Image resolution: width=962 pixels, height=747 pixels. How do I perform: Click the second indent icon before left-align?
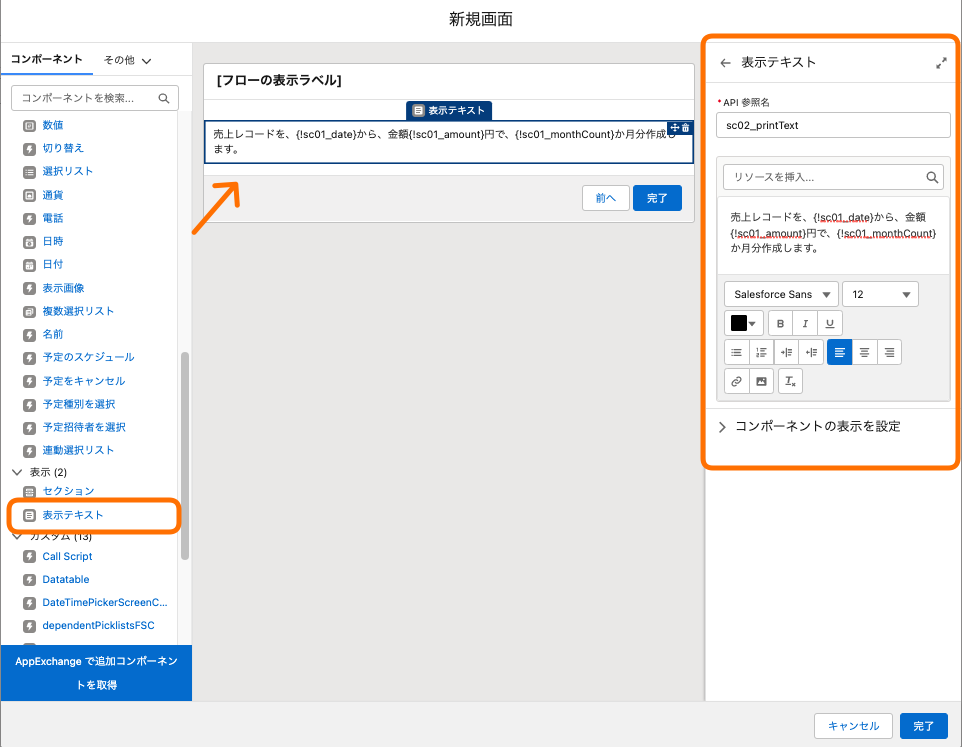[811, 352]
